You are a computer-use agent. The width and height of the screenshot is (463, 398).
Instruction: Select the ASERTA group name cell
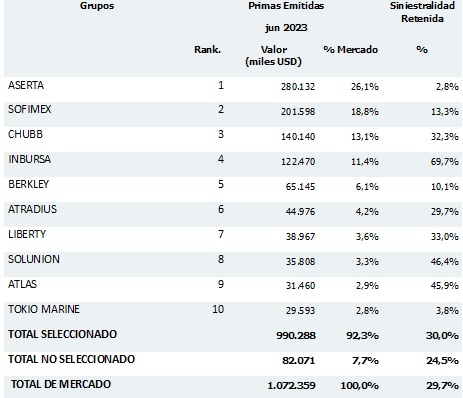tap(26, 85)
